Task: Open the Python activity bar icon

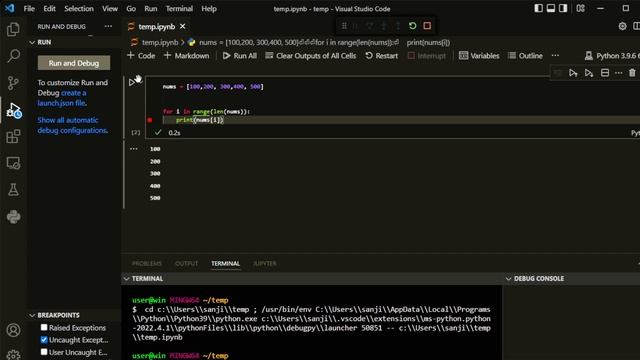Action: [13, 216]
